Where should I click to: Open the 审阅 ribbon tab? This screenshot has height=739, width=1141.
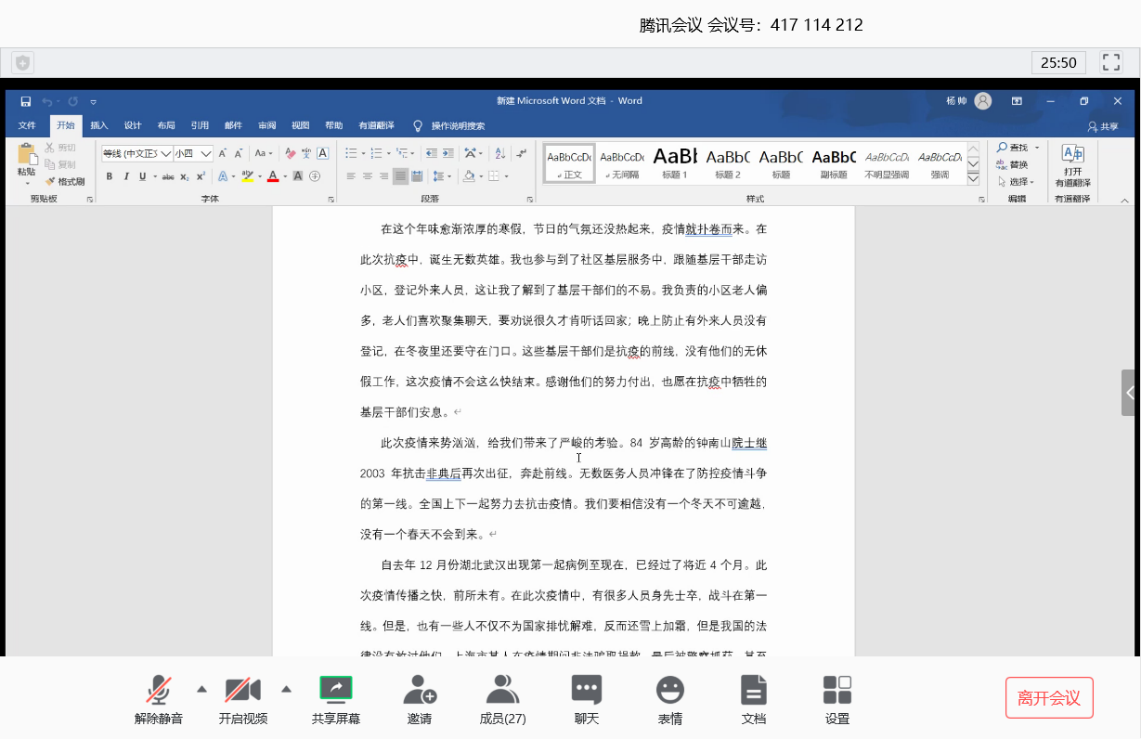(267, 126)
